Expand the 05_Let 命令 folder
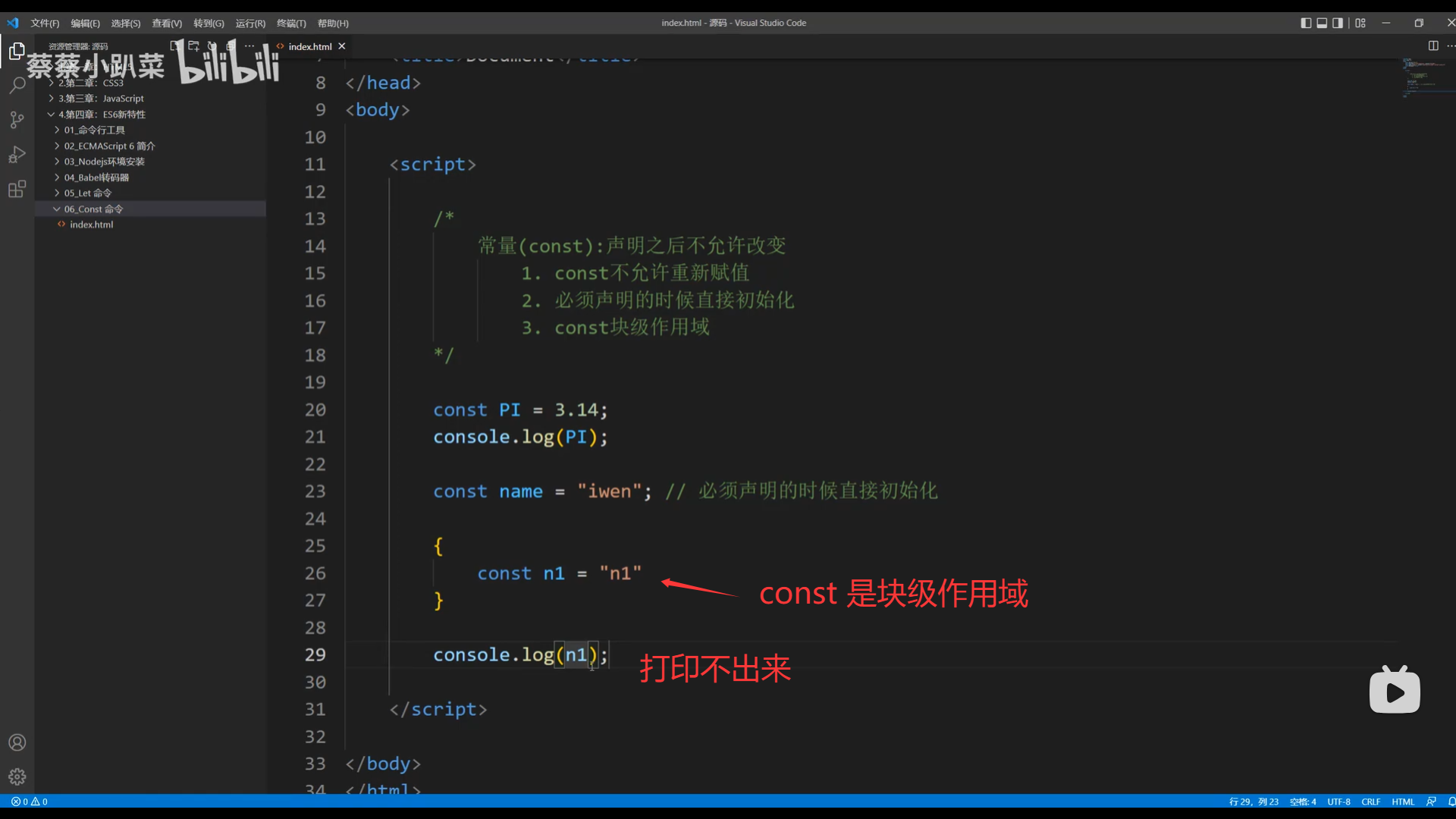The image size is (1456, 819). click(87, 193)
